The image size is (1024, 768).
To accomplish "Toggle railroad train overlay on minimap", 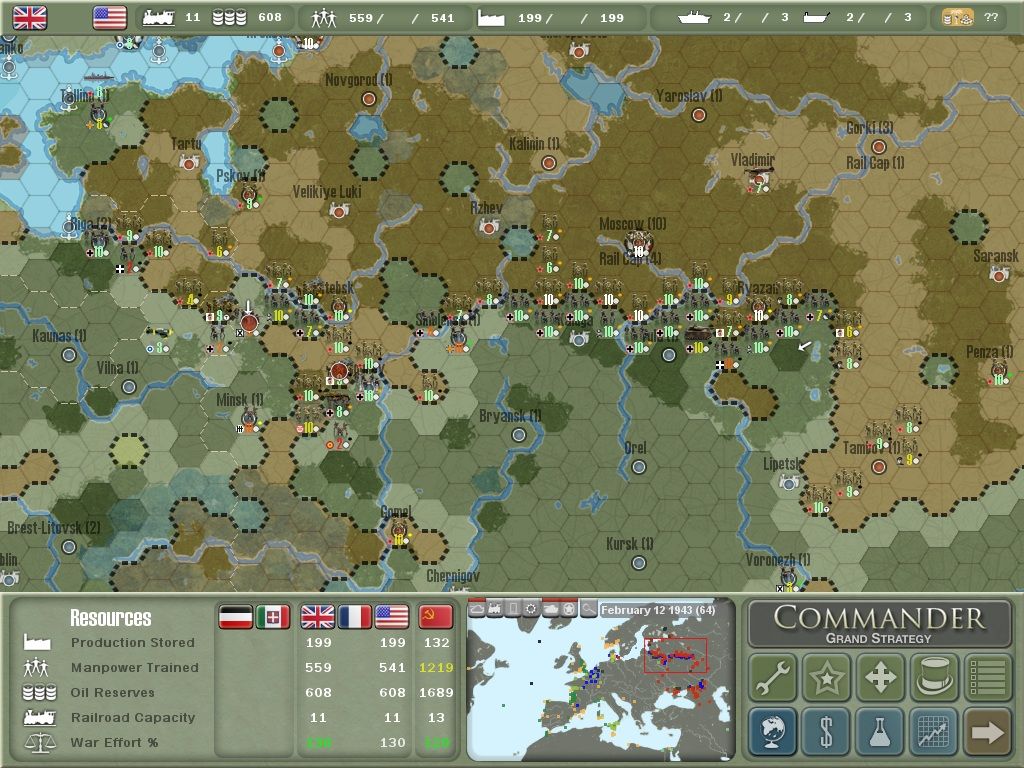I will (496, 609).
